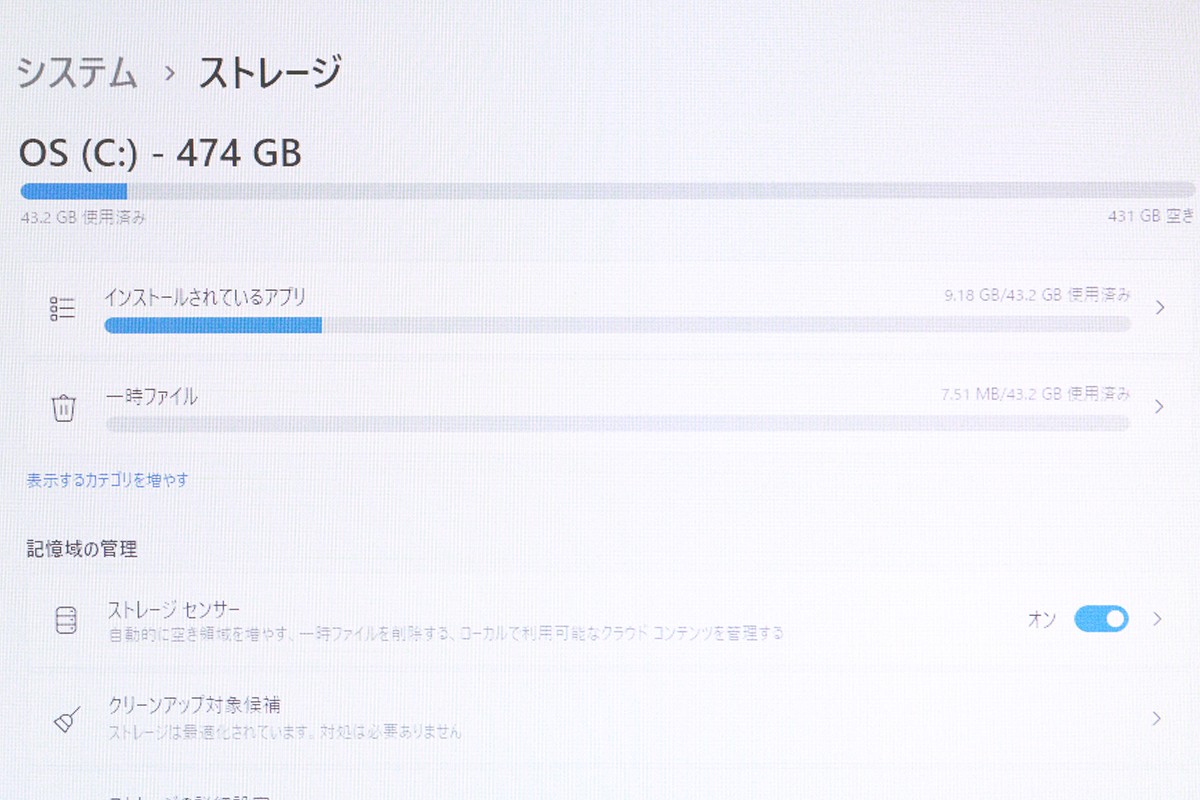This screenshot has width=1200, height=800.
Task: Open ストレージ センサー settings chevron
Action: tap(1157, 619)
